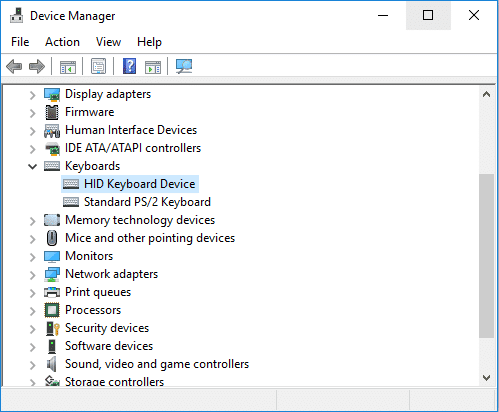This screenshot has width=499, height=412.
Task: Open the Properties toolbar icon
Action: [x=98, y=66]
